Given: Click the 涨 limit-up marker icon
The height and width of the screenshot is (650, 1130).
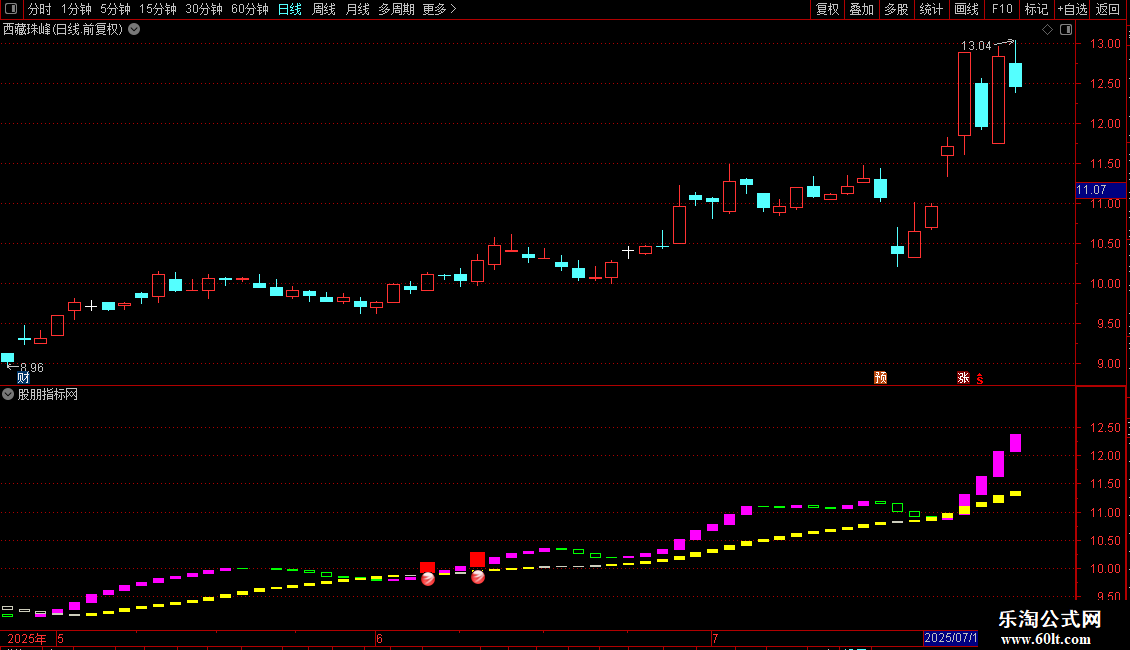Looking at the screenshot, I should (x=963, y=378).
